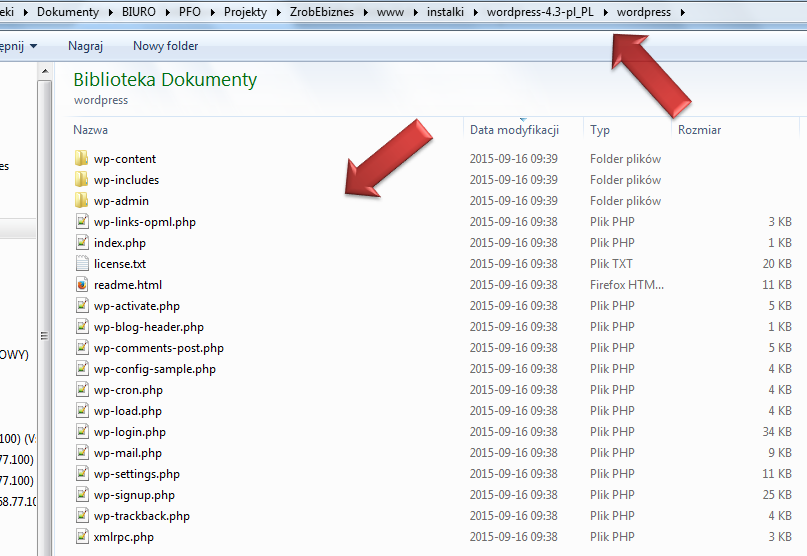Click the xmlrpc.php file icon
Screen dimensions: 807x556
click(82, 537)
